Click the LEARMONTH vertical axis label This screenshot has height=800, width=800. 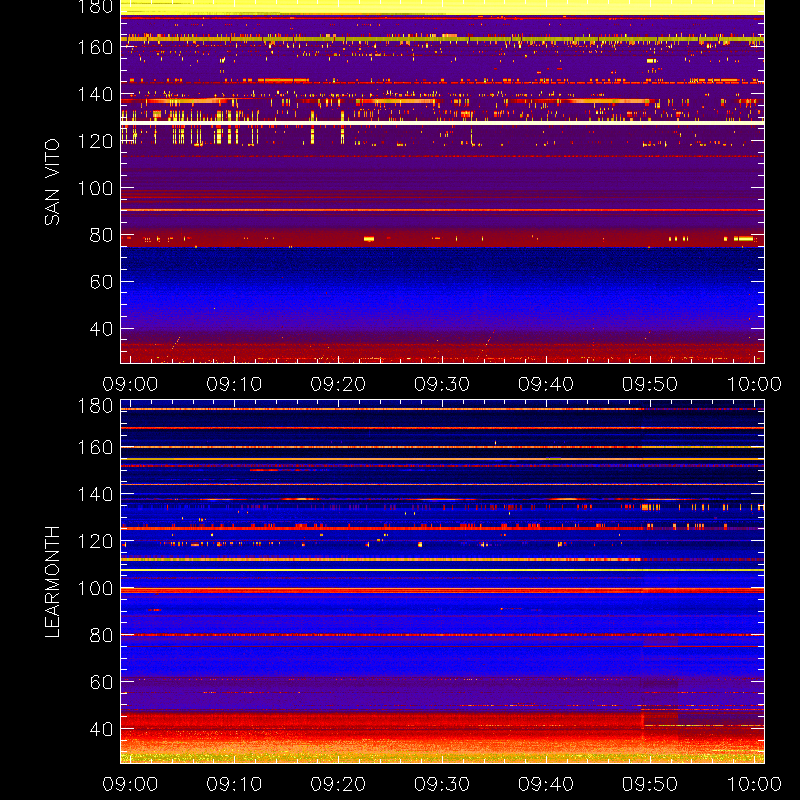pyautogui.click(x=52, y=582)
